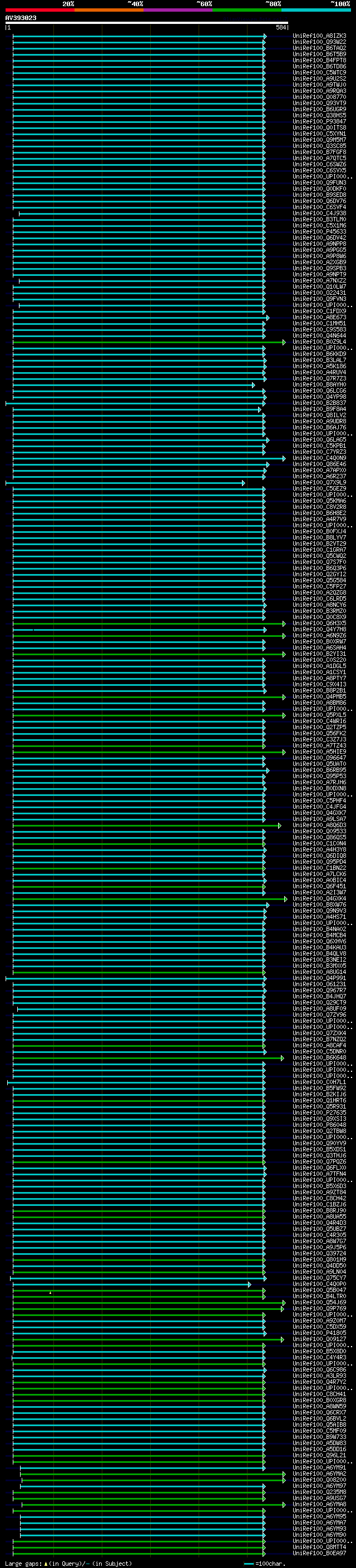Click the =100char scale legend
The width and height of the screenshot is (356, 1568).
click(x=264, y=1563)
